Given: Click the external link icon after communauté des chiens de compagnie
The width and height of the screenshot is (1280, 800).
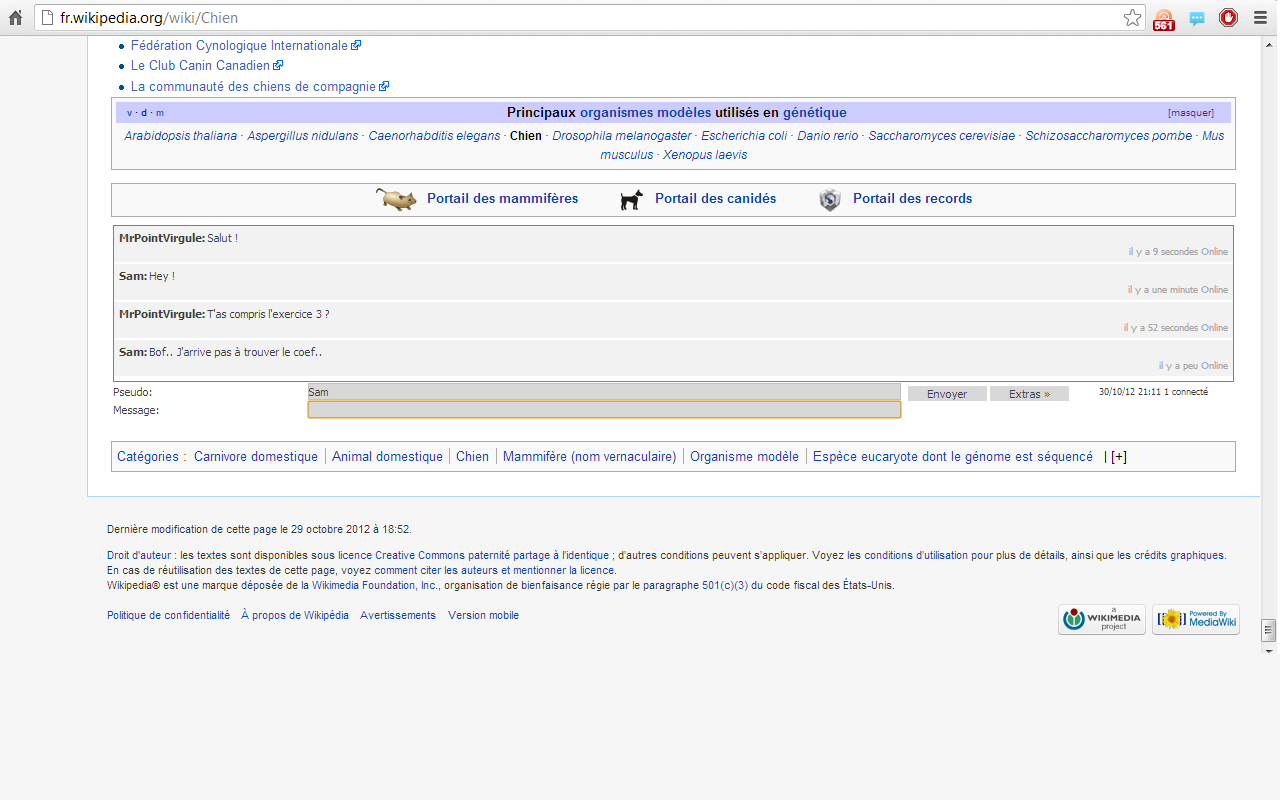Looking at the screenshot, I should pyautogui.click(x=384, y=86).
